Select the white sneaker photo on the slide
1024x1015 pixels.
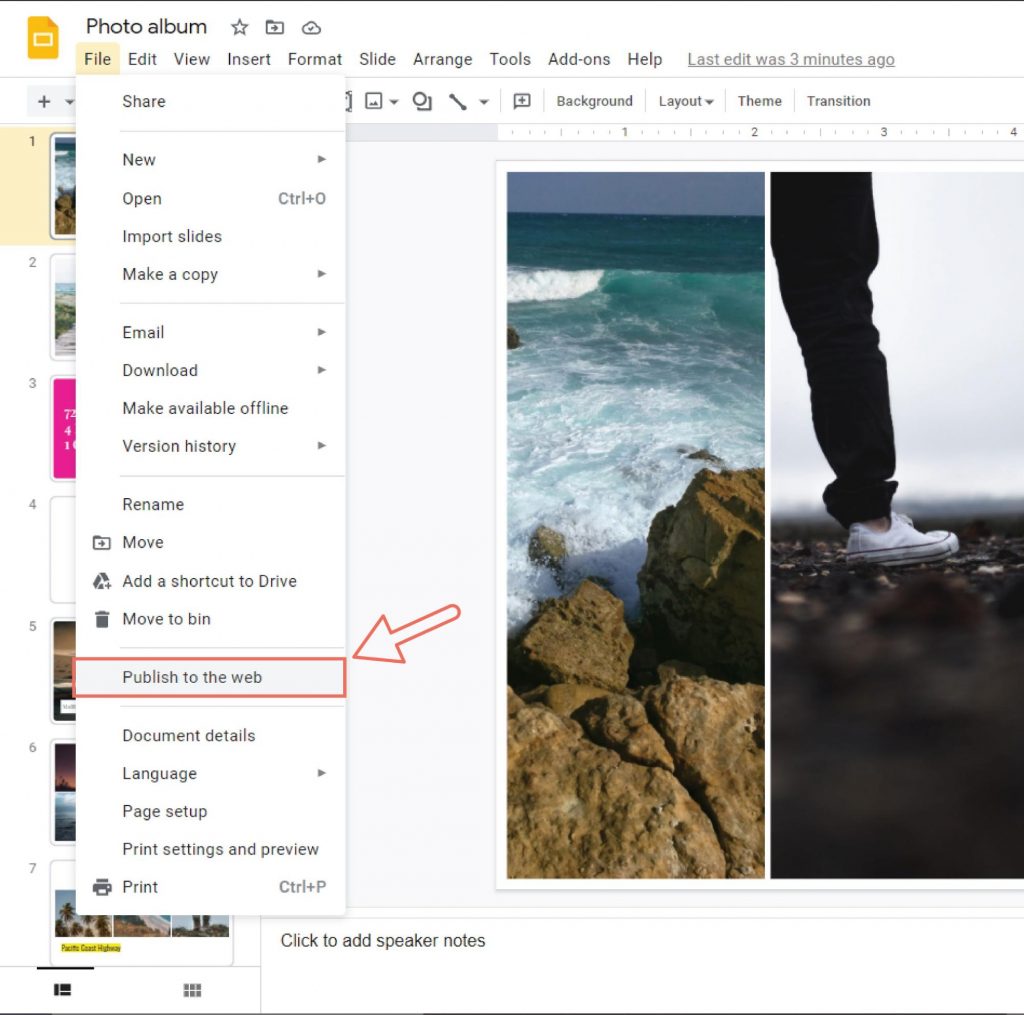point(897,524)
